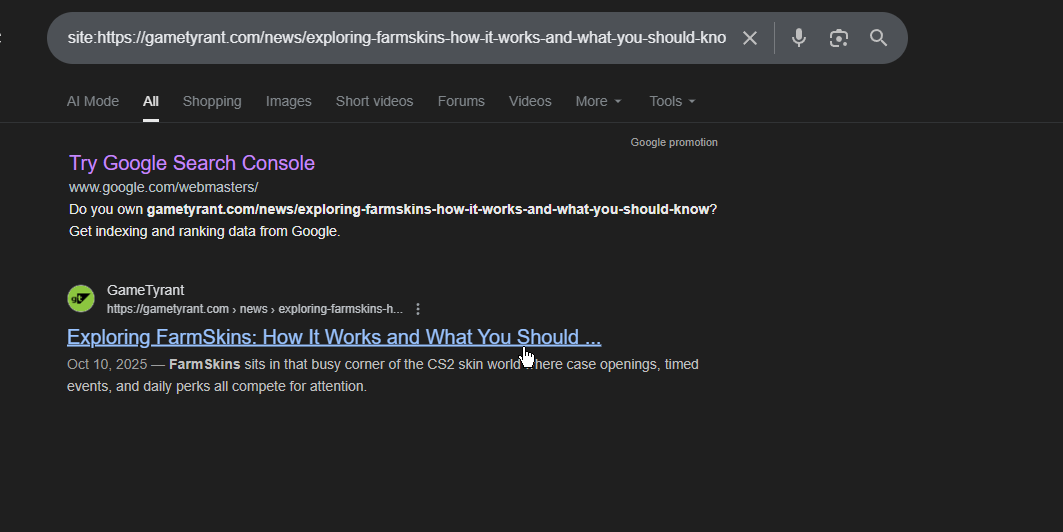The height and width of the screenshot is (532, 1063).
Task: Open Exploring FarmSkins result title link
Action: (x=334, y=337)
